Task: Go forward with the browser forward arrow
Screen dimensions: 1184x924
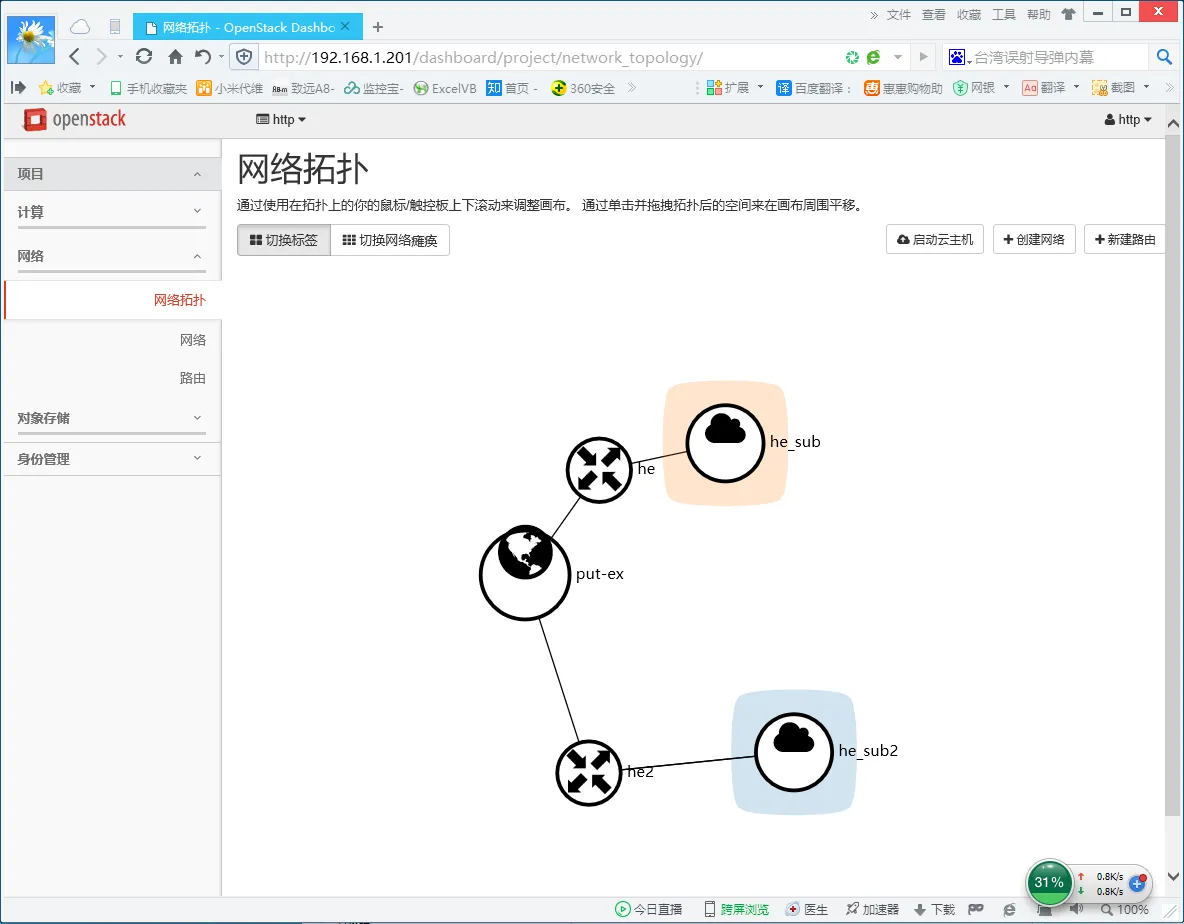Action: click(101, 57)
